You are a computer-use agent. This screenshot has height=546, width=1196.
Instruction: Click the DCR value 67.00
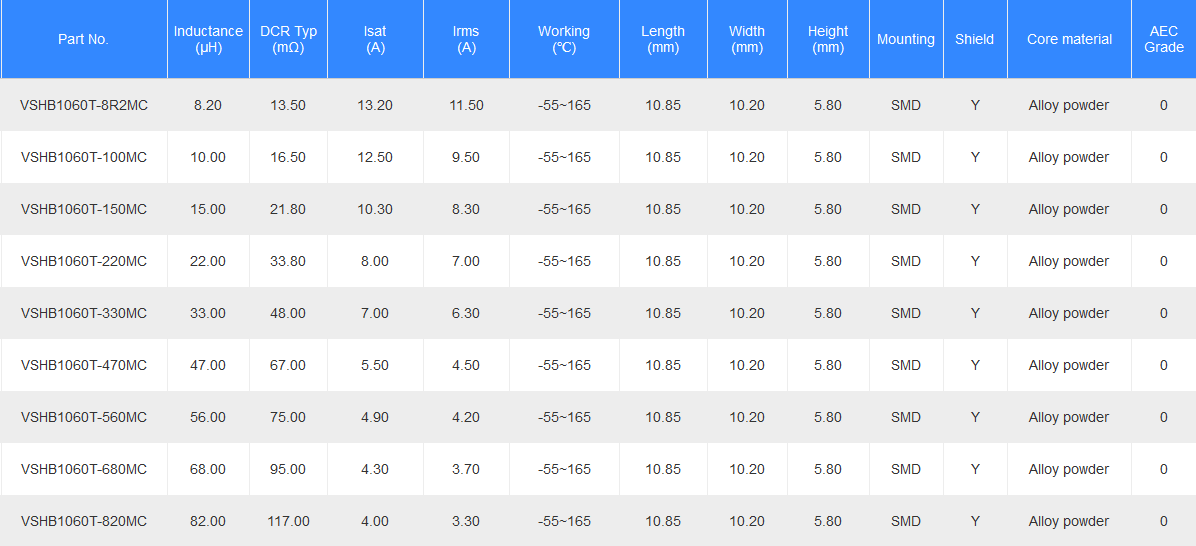[x=288, y=365]
